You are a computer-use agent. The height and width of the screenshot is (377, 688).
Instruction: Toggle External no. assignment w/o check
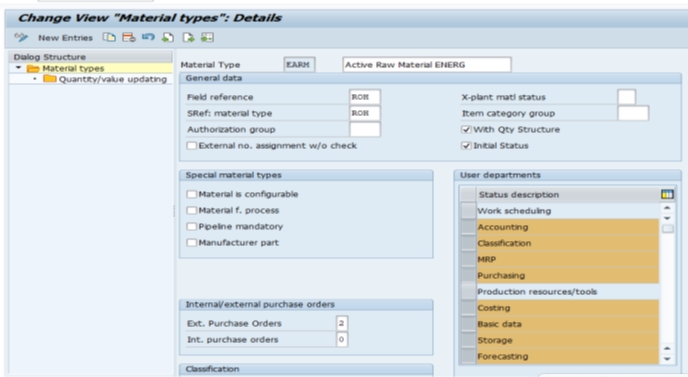click(x=192, y=146)
